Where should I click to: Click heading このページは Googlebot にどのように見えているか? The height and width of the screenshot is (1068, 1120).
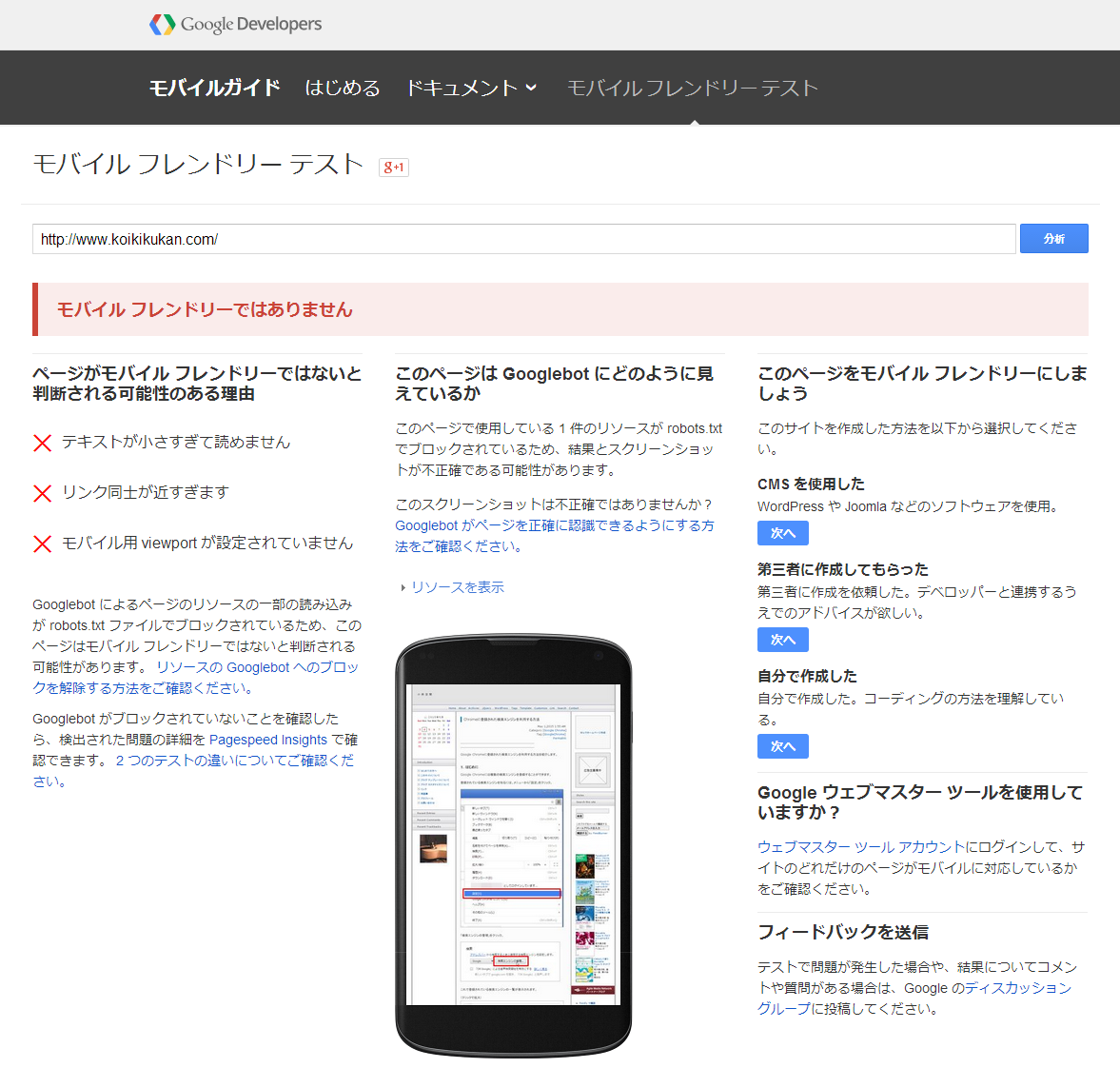[554, 384]
